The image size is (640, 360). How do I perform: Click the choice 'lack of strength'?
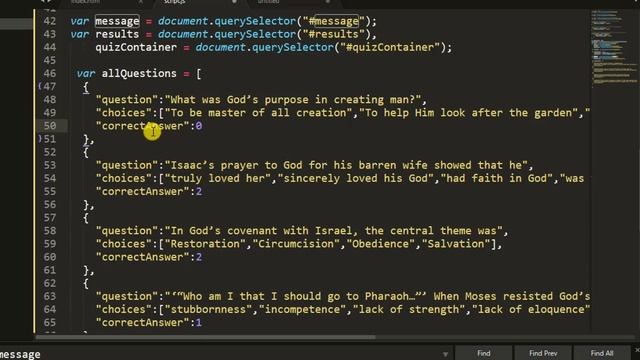pos(409,309)
